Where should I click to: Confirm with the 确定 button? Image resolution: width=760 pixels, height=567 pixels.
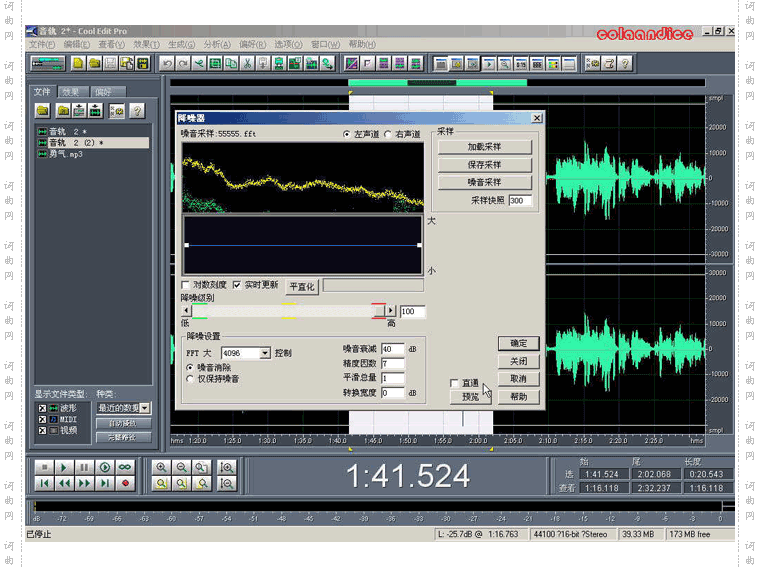pyautogui.click(x=519, y=343)
